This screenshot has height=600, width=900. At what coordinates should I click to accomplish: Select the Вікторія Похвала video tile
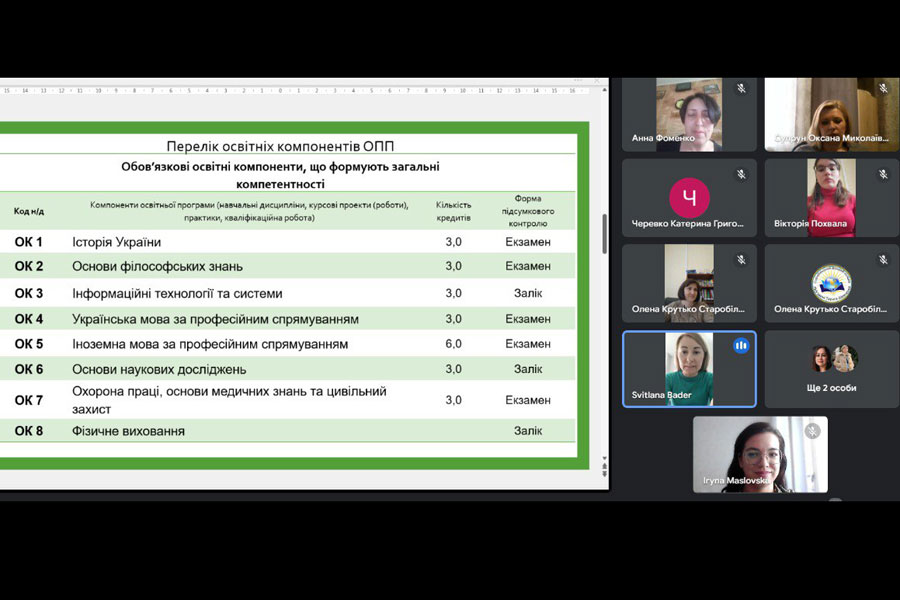tap(832, 198)
